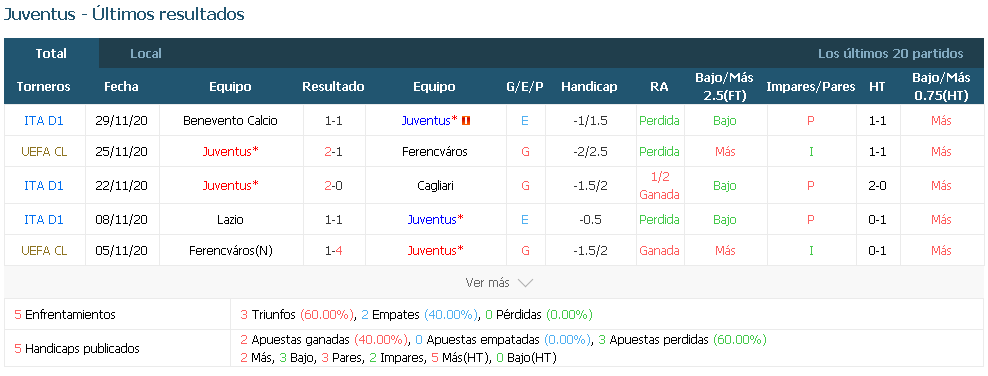Screen dimensions: 988x376
Task: Click the red card icon beside Juventus
Action: [466, 120]
